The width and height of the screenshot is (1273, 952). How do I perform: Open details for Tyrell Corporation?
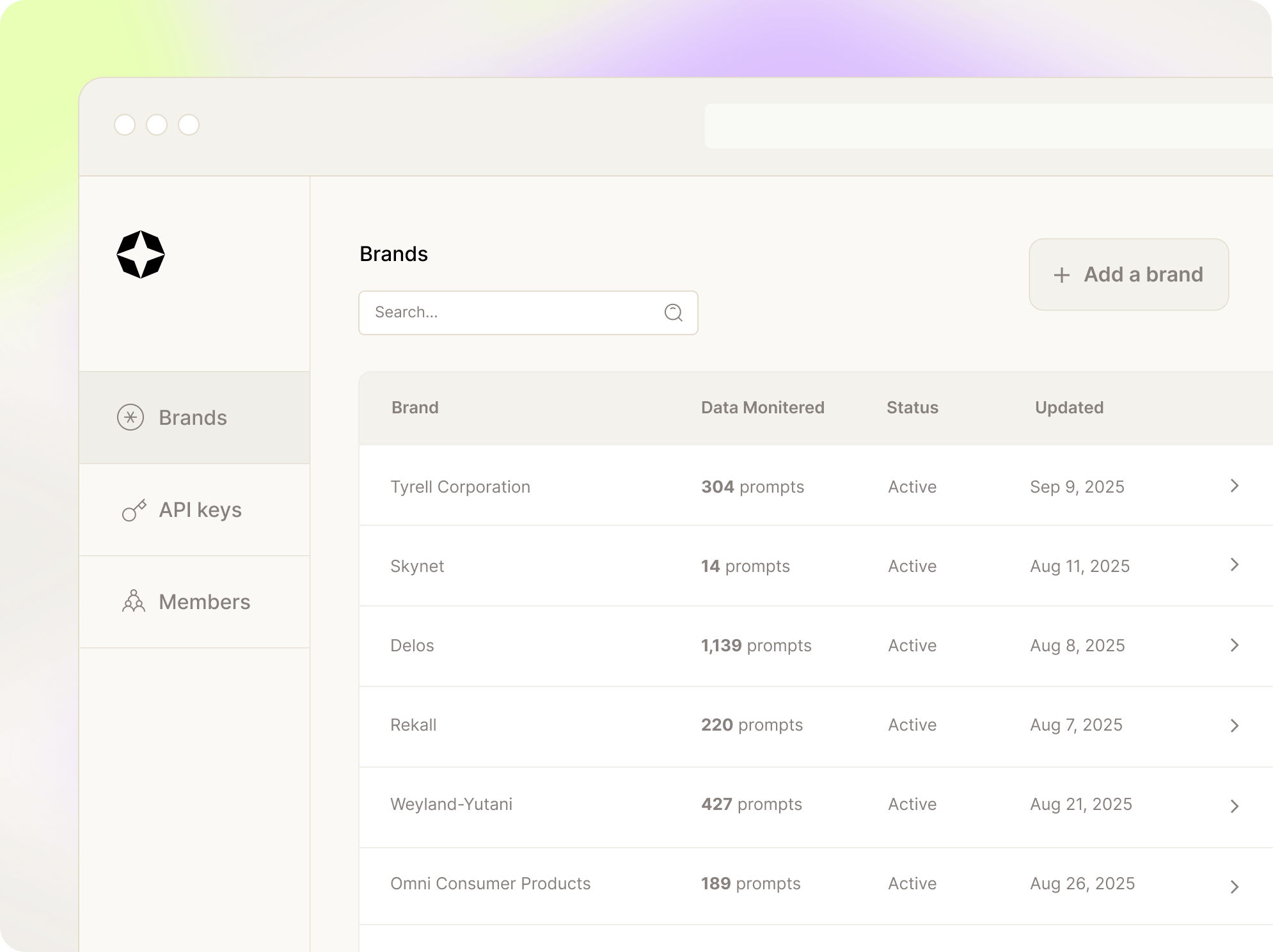[461, 487]
